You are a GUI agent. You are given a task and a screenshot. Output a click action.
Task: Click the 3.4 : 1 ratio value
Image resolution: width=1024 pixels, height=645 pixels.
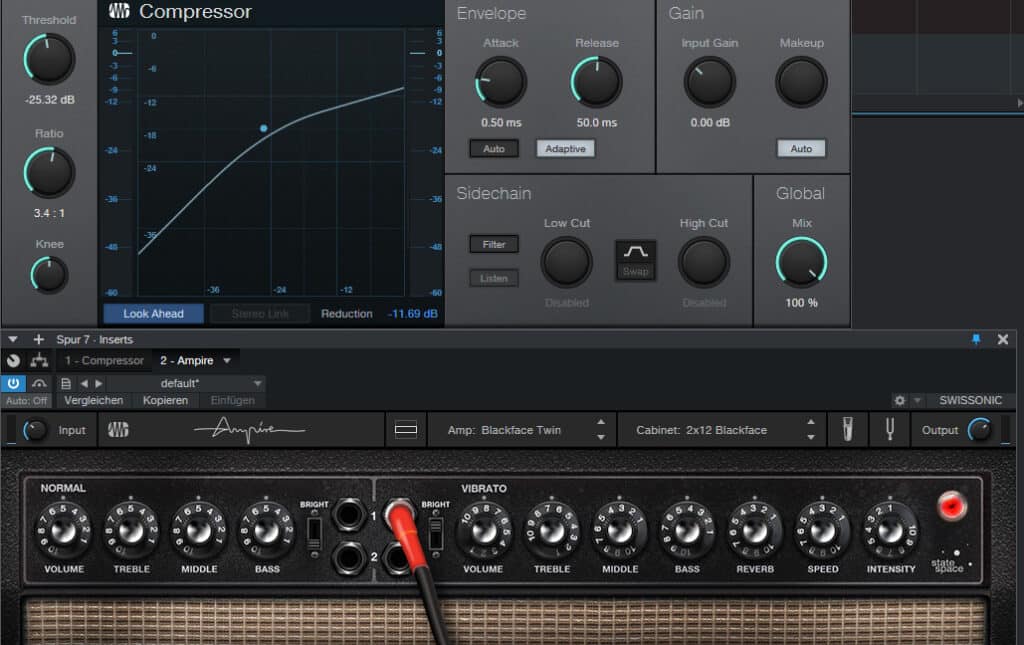point(49,213)
